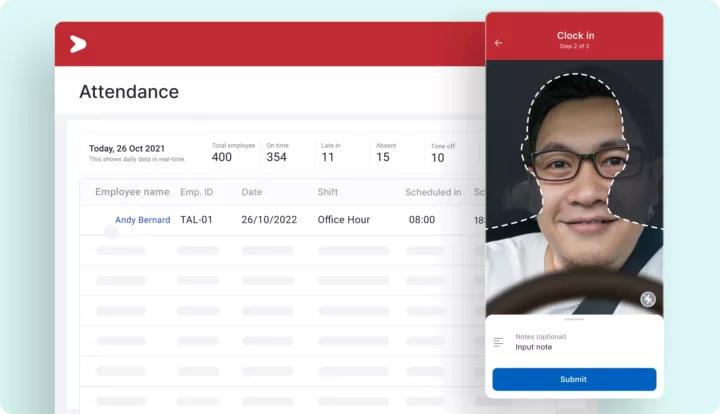This screenshot has width=720, height=414.
Task: Select the Shift column header
Action: (x=328, y=192)
